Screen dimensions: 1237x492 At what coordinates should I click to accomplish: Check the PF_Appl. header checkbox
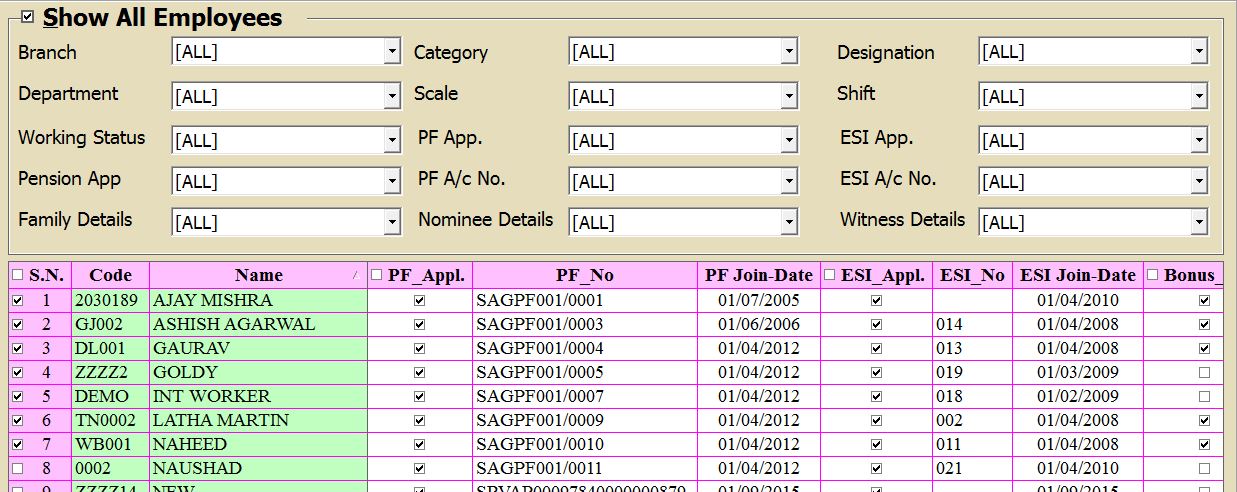(377, 275)
